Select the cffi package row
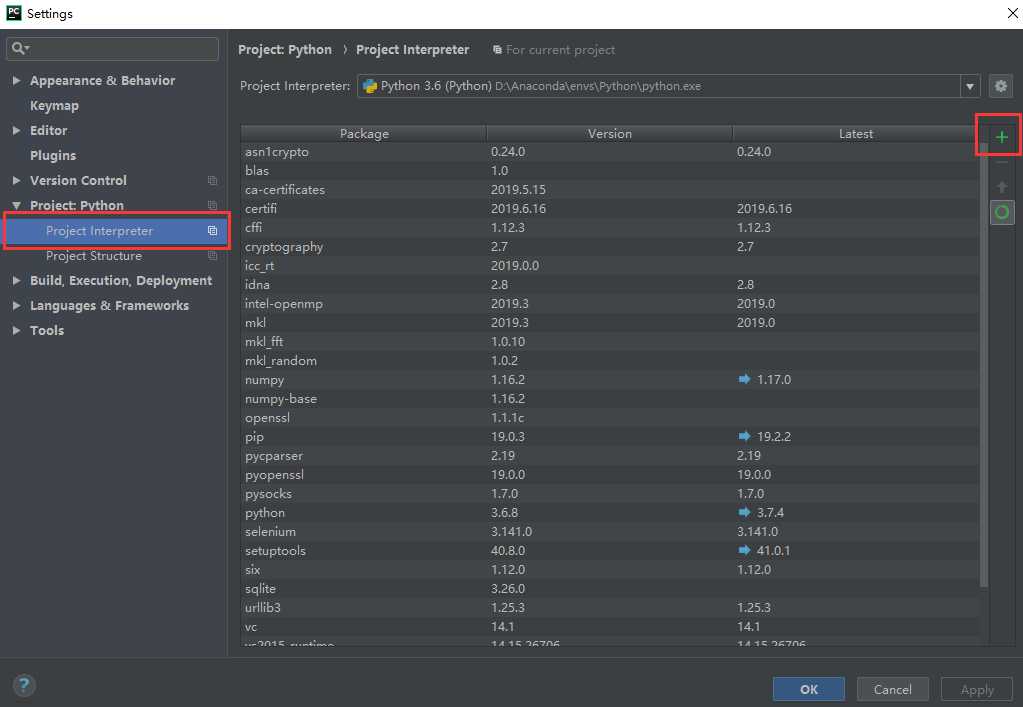The image size is (1023, 707). tap(609, 228)
